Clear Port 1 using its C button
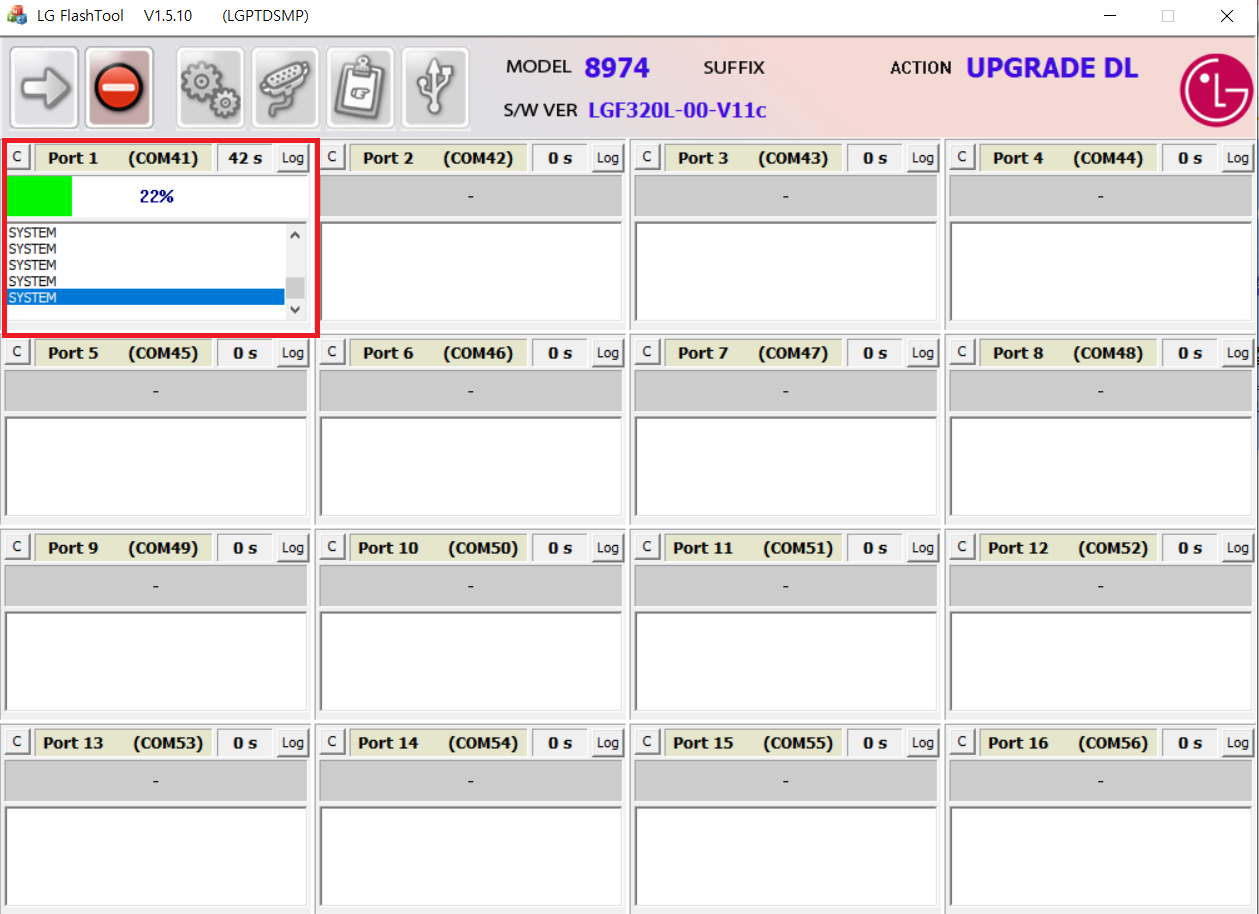The width and height of the screenshot is (1259, 914). 17,157
